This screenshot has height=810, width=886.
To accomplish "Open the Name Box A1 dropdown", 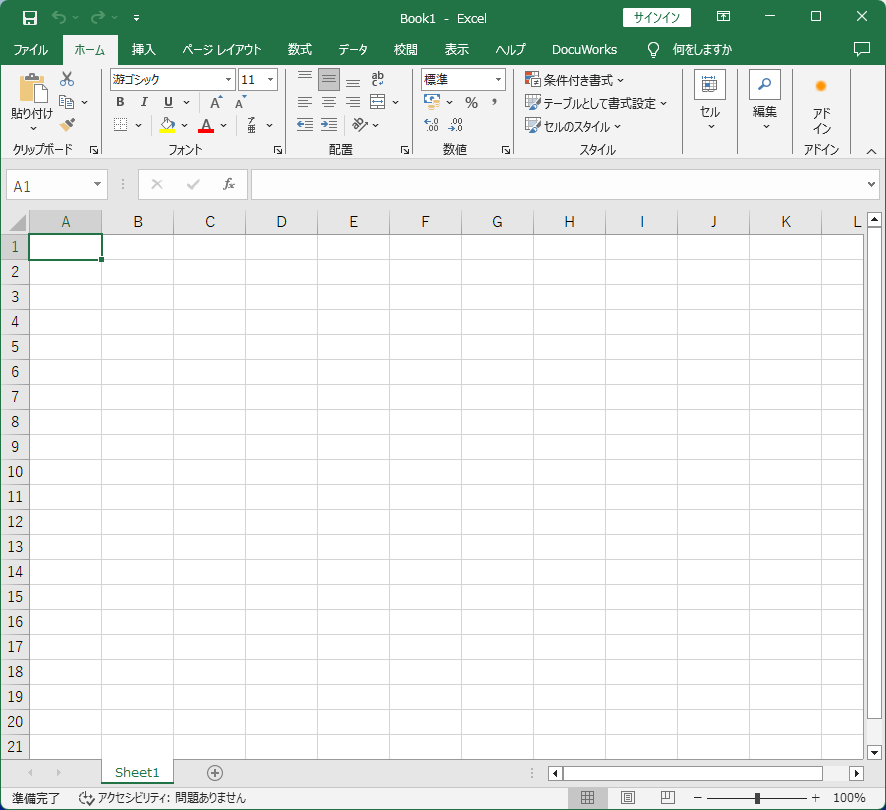I will (97, 185).
